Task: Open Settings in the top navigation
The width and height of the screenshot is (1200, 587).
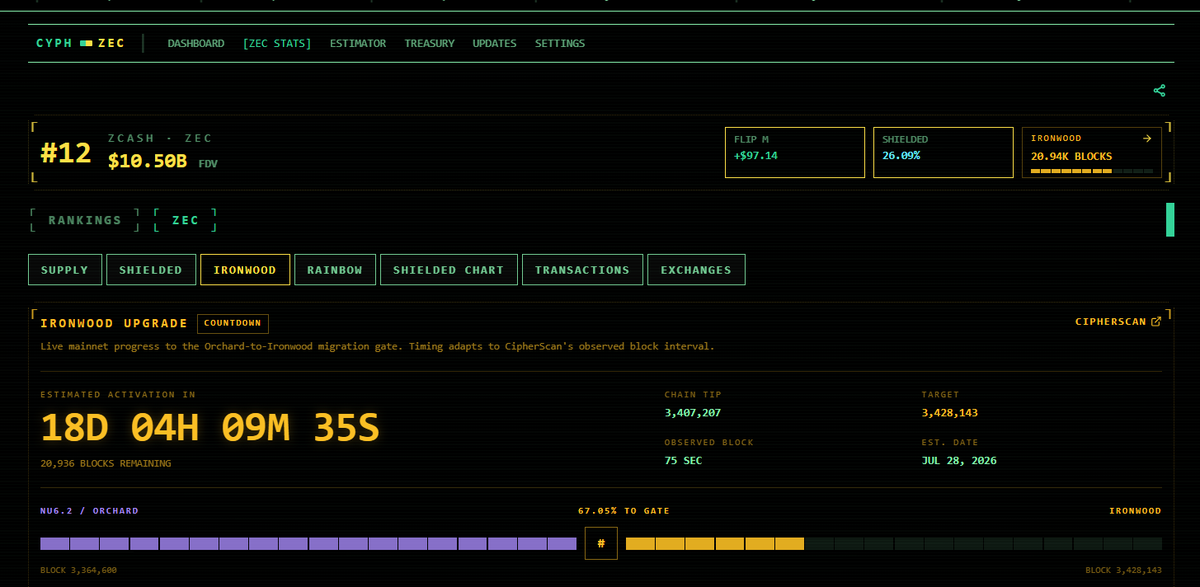Action: click(x=560, y=43)
